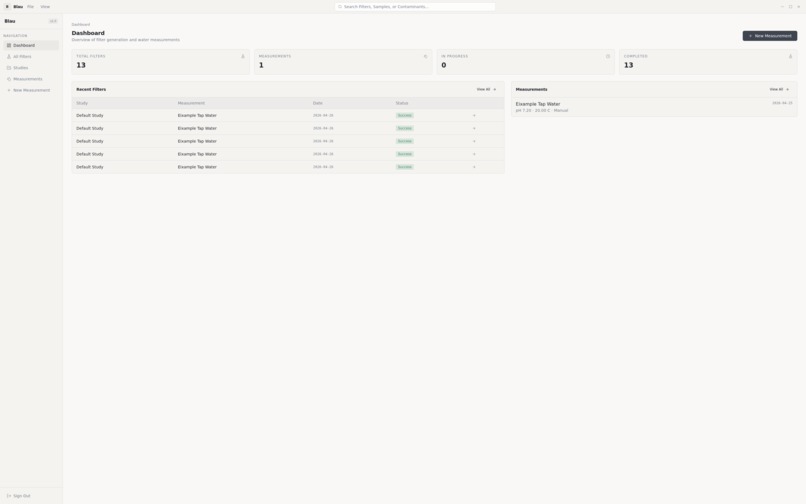Click the Success badge in the first table row

pos(405,116)
